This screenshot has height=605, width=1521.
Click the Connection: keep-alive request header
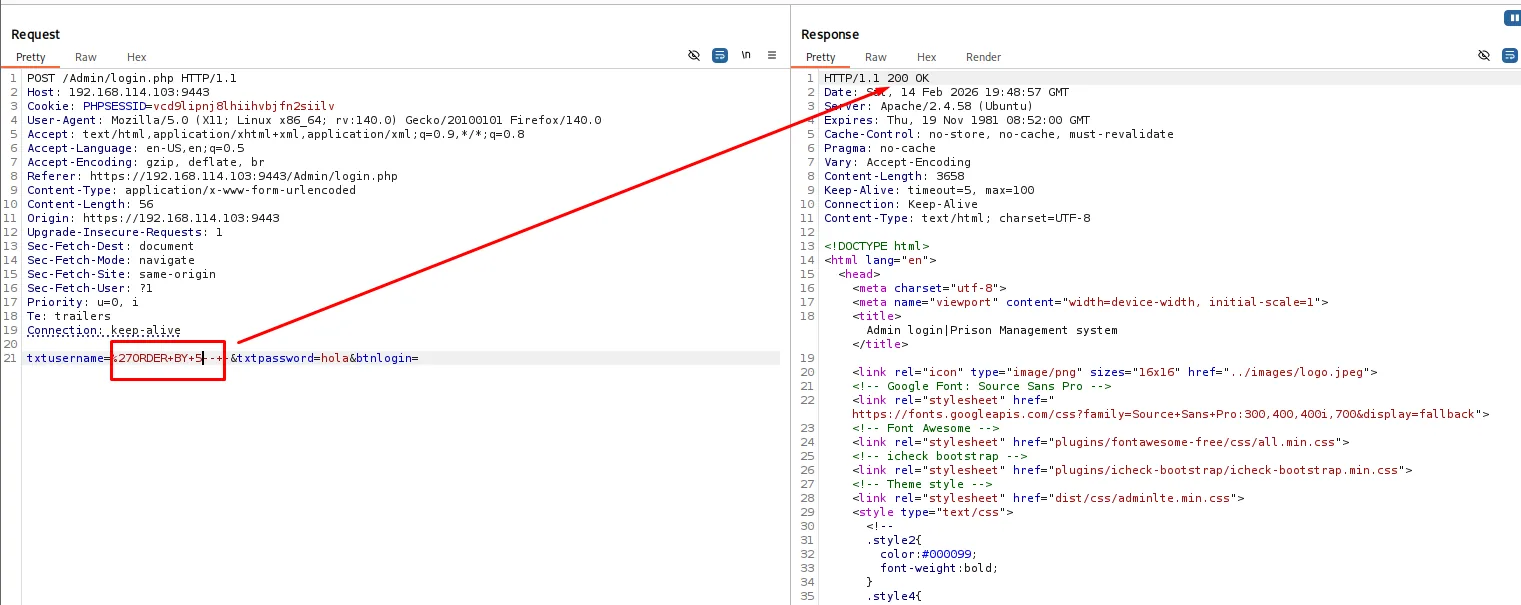click(x=104, y=330)
